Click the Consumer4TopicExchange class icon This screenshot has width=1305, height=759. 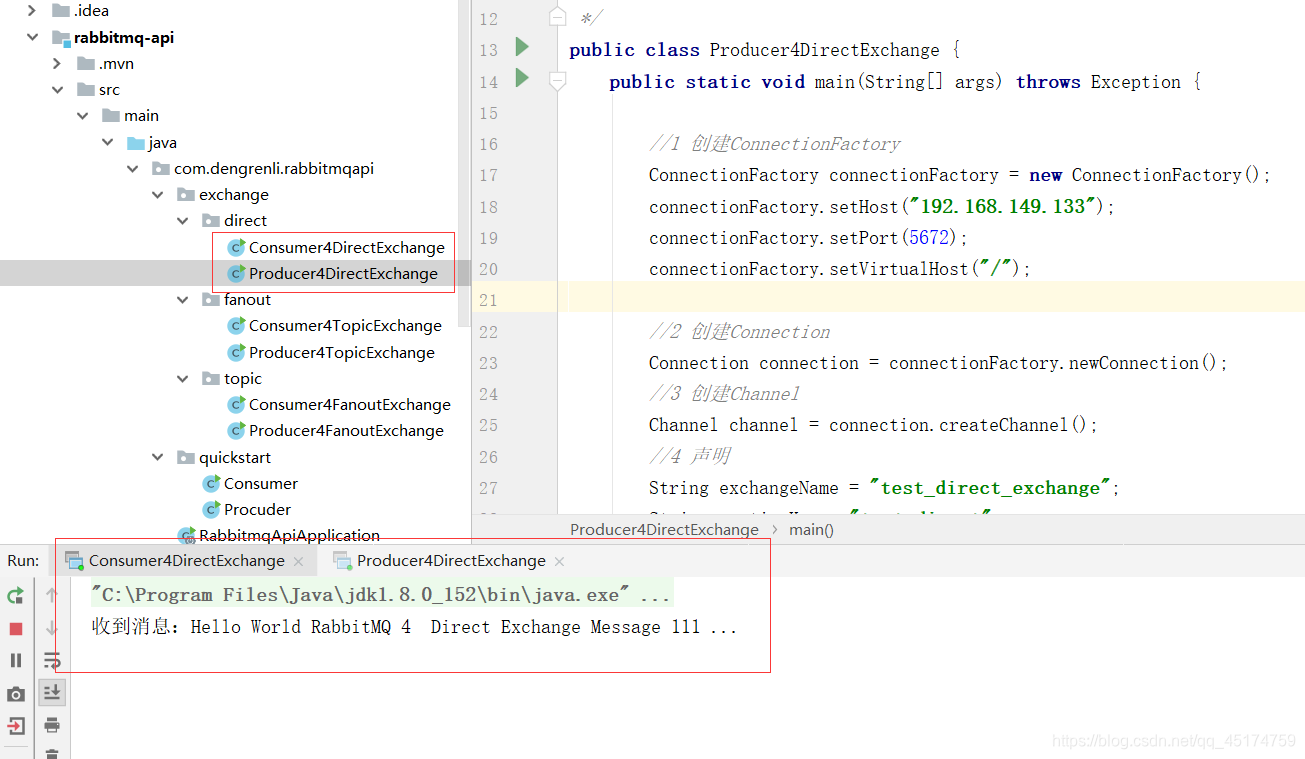pos(237,325)
